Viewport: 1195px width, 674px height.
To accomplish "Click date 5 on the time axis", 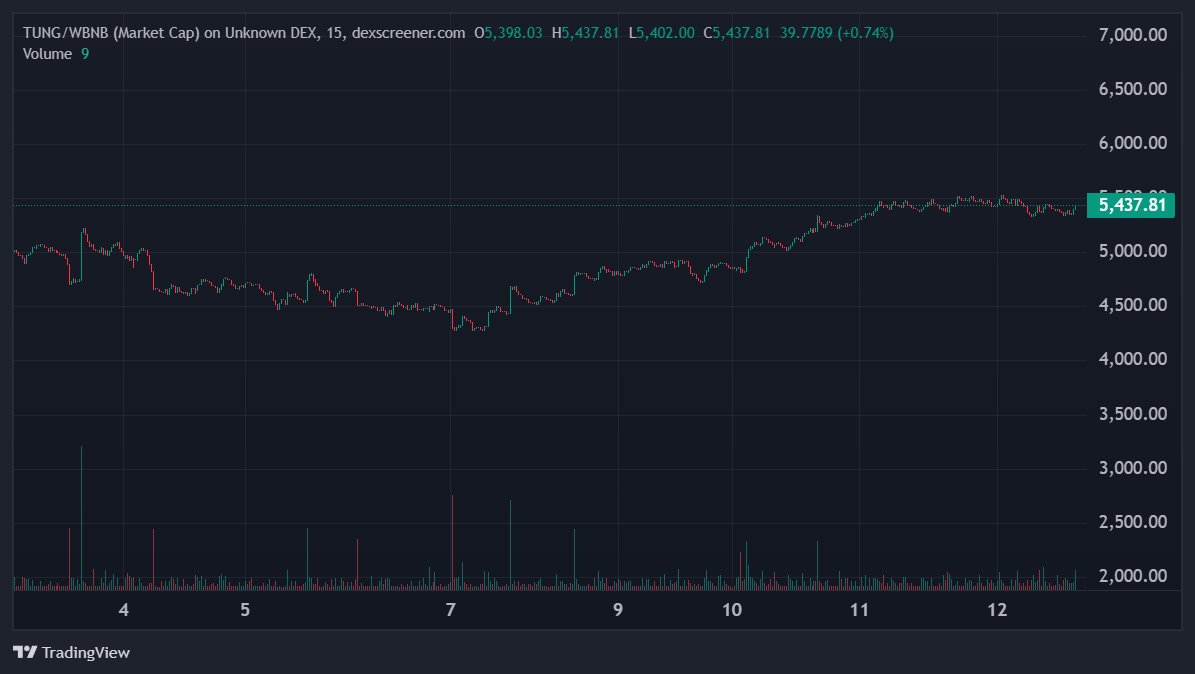I will pyautogui.click(x=245, y=610).
